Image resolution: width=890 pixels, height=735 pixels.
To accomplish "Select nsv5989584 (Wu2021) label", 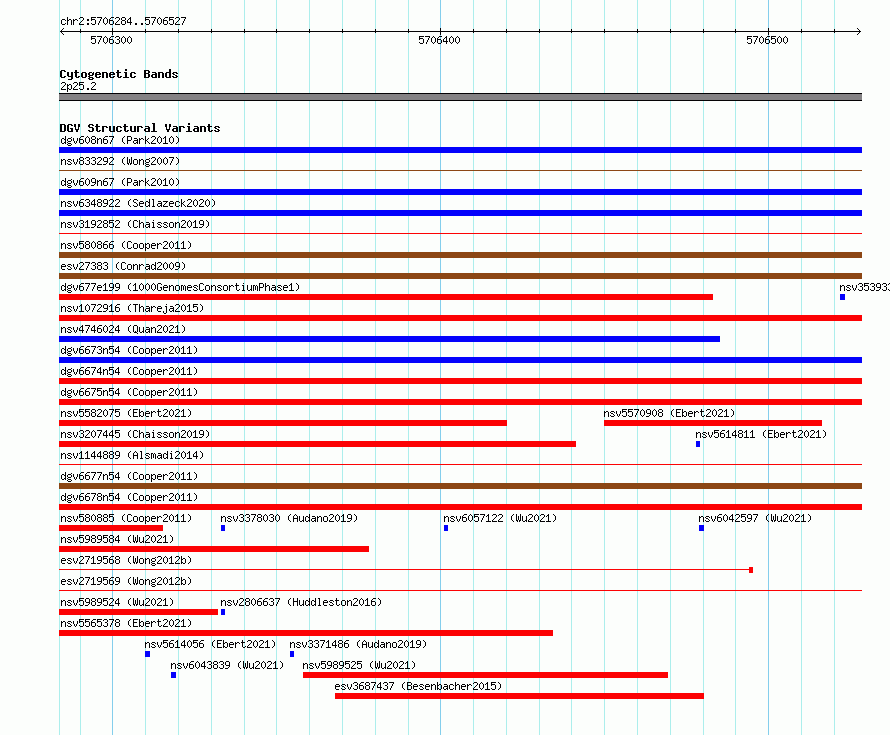I will click(117, 539).
